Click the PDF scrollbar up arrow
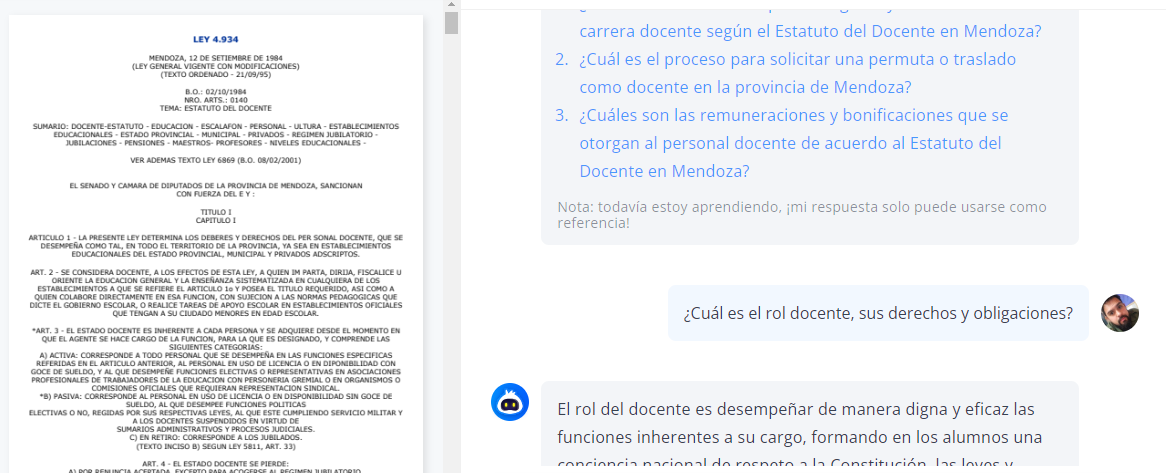Viewport: 1166px width, 473px height. pos(451,5)
